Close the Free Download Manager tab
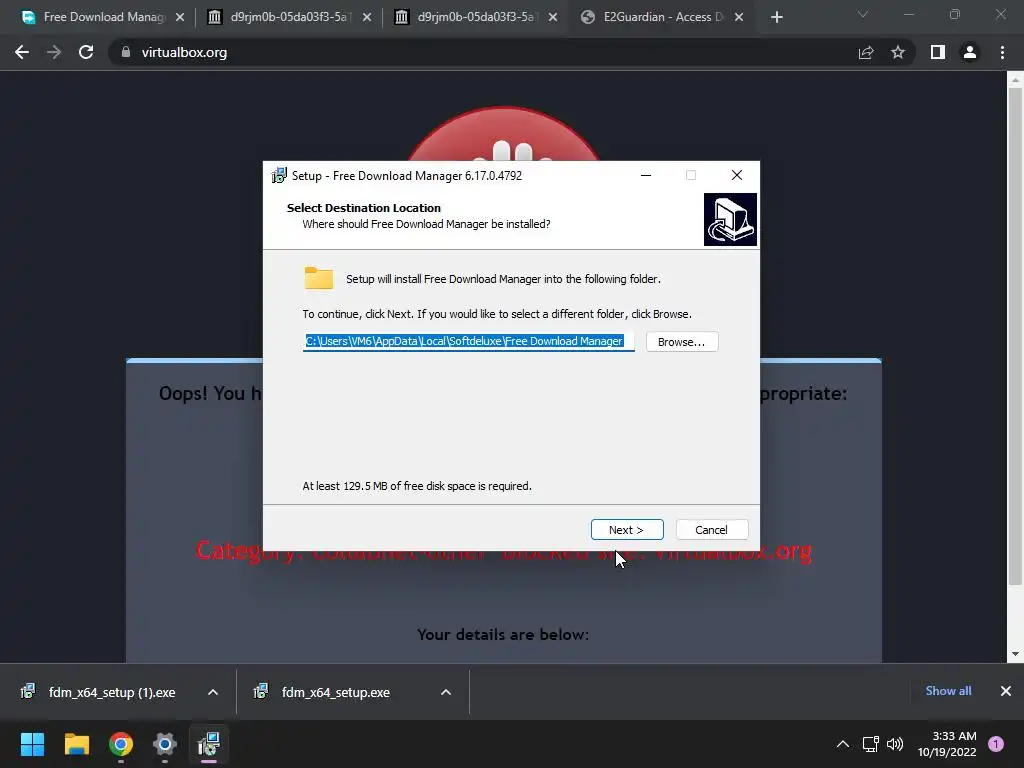 [180, 18]
